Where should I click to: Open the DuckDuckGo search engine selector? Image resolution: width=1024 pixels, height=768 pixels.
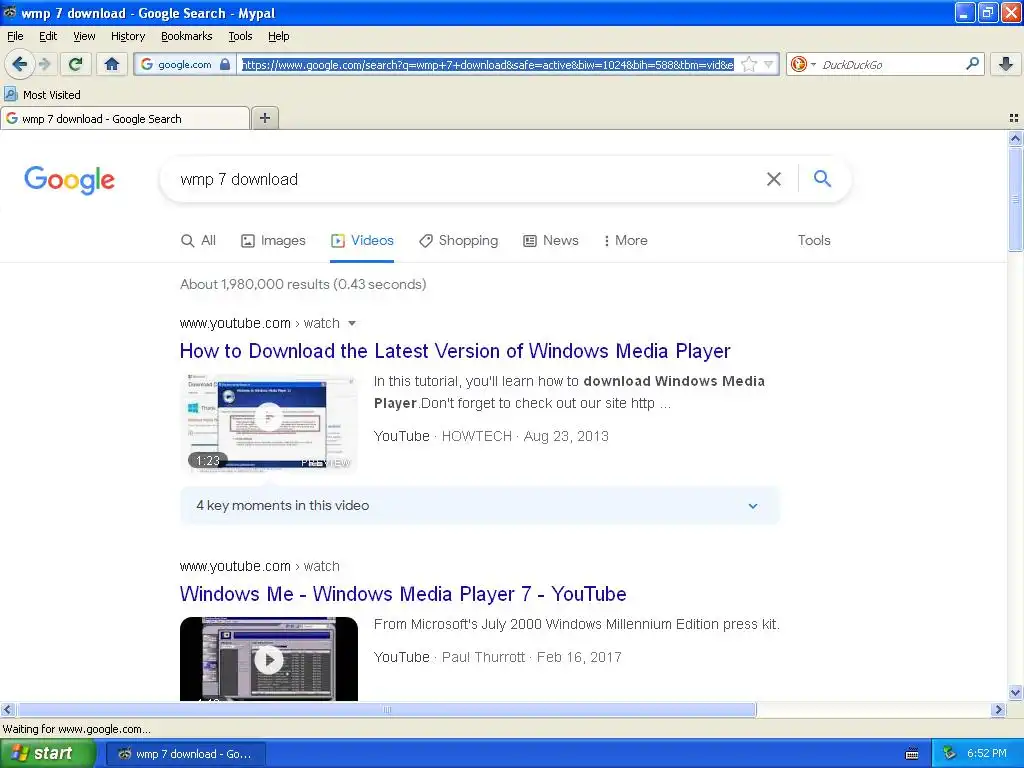click(x=803, y=64)
